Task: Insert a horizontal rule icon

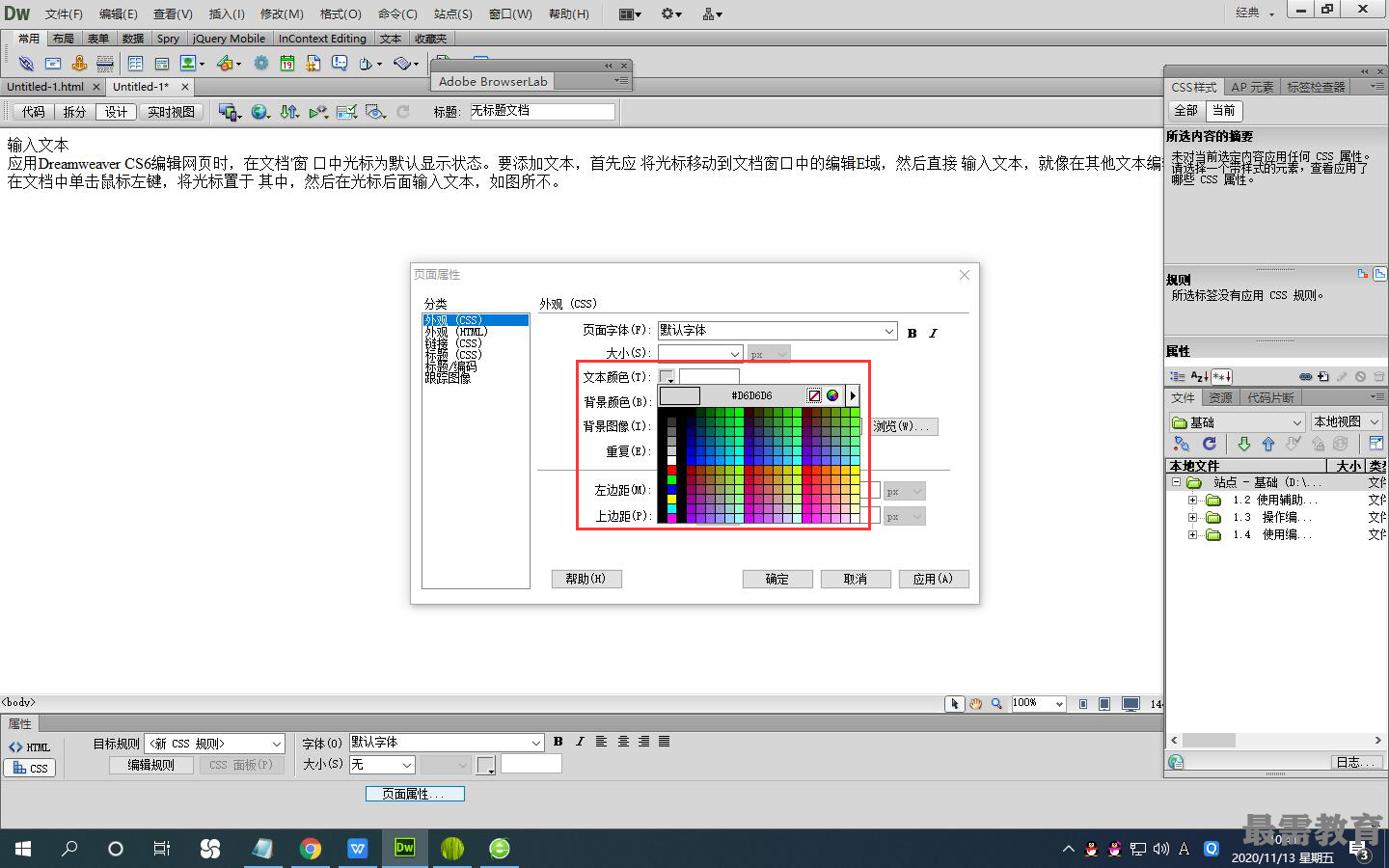Action: point(105,64)
